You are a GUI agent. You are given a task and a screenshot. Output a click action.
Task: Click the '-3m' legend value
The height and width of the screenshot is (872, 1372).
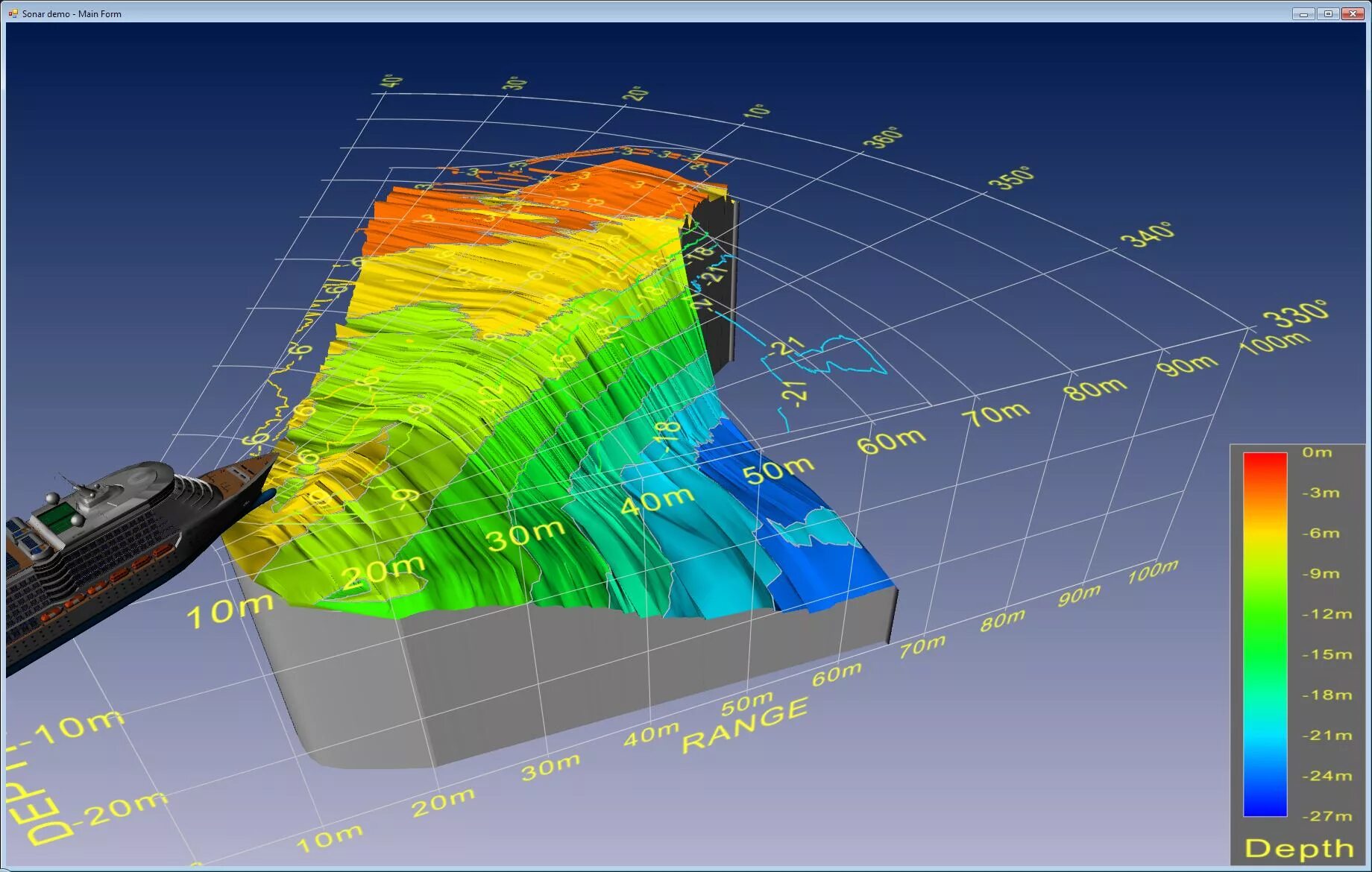1321,493
